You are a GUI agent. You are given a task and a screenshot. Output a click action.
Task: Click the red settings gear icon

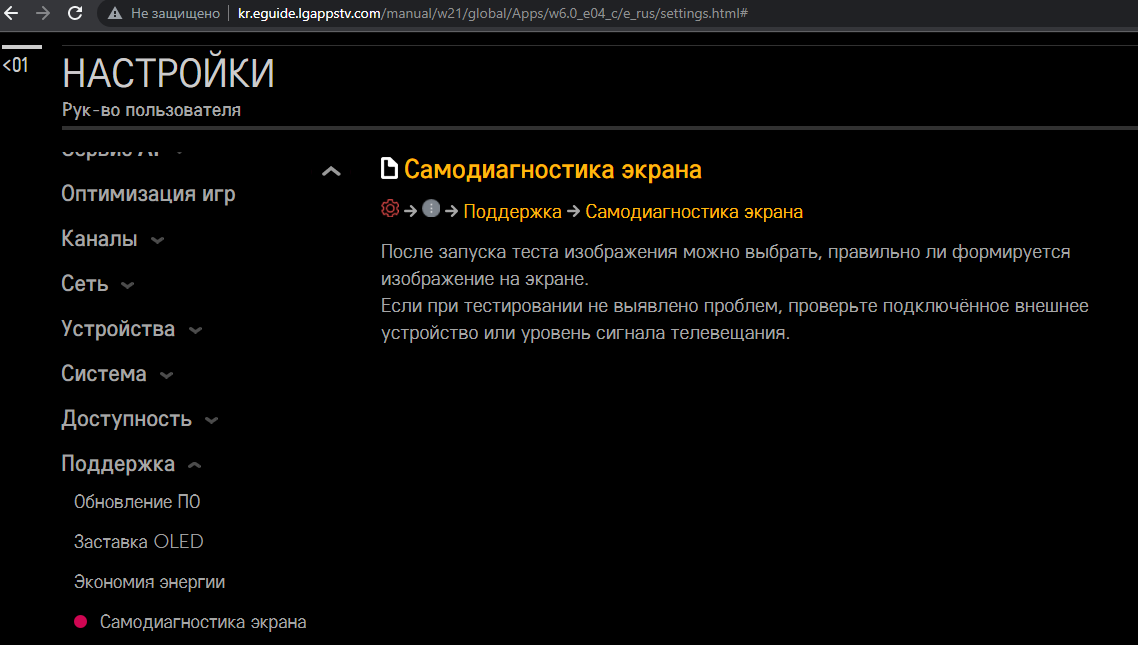[390, 209]
